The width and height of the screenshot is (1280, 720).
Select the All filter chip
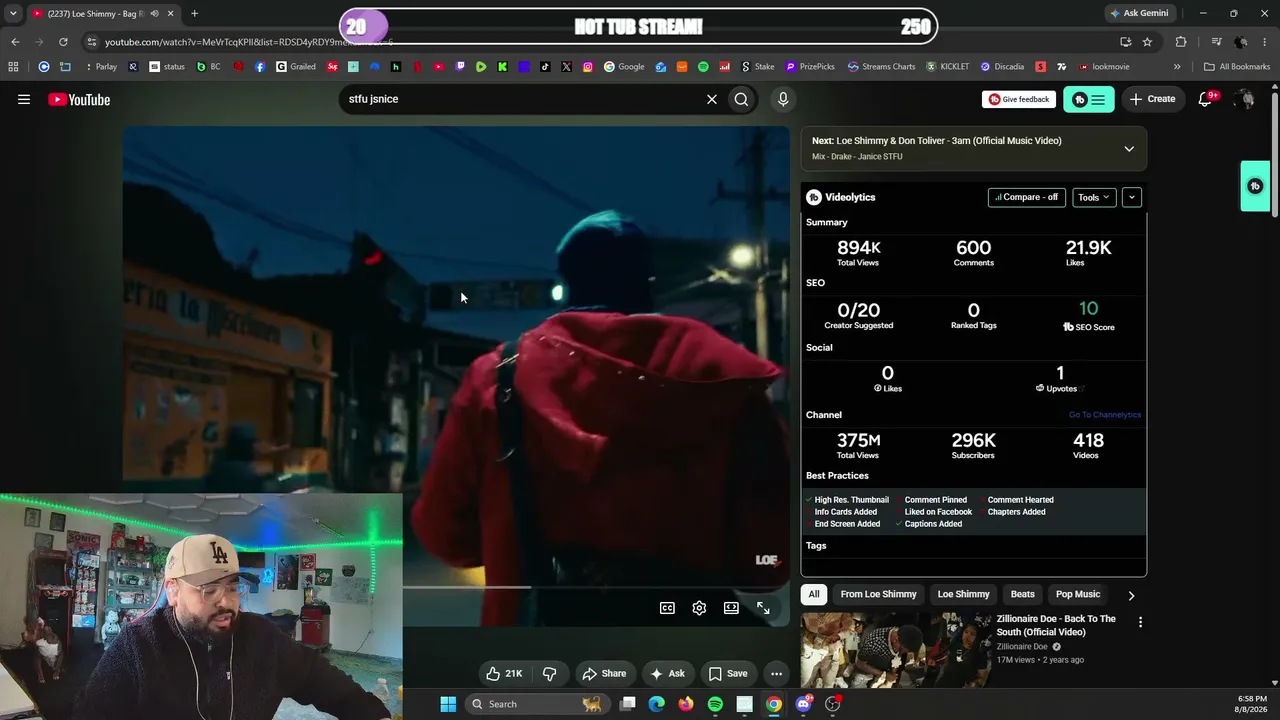pos(814,594)
